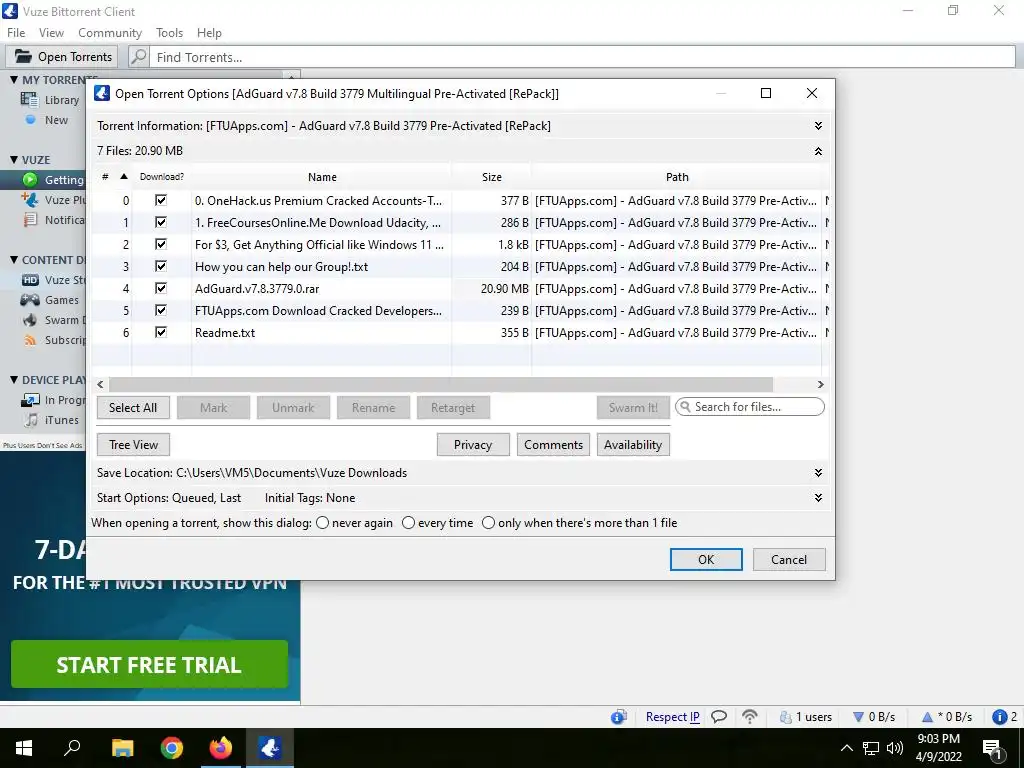
Task: Open the Vuze Plus sidebar icon
Action: 30,199
